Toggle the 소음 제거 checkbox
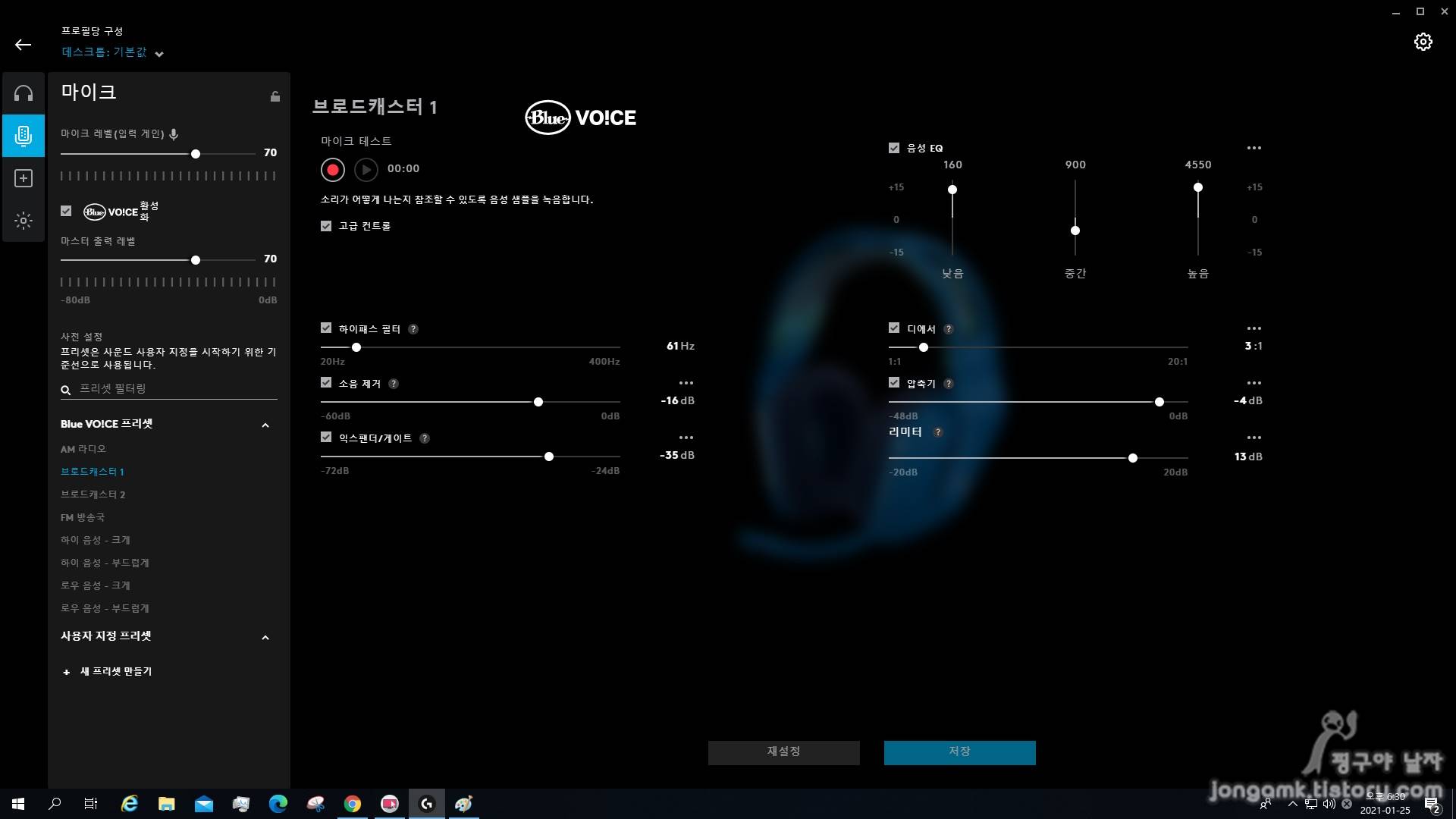The height and width of the screenshot is (819, 1456). (x=326, y=383)
